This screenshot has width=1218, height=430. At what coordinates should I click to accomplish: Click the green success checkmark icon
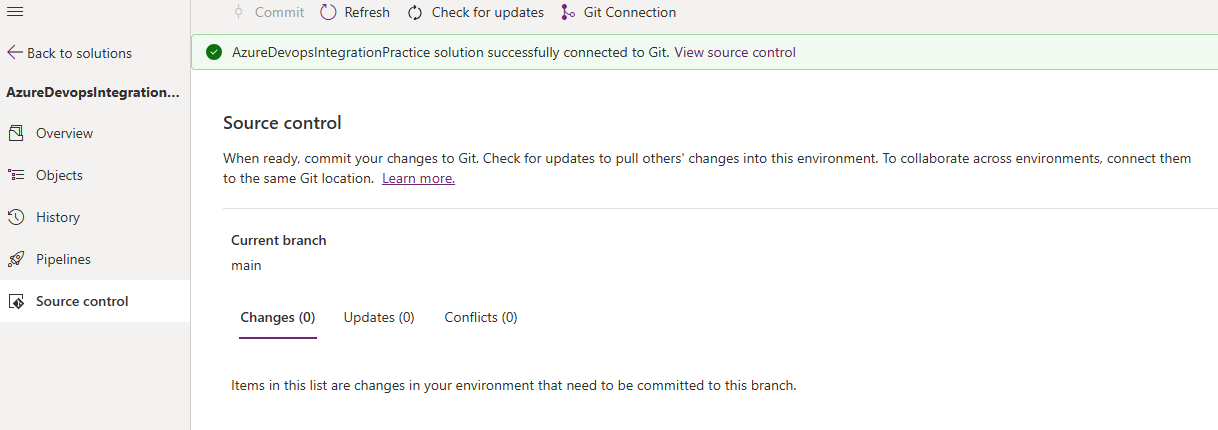[x=214, y=52]
